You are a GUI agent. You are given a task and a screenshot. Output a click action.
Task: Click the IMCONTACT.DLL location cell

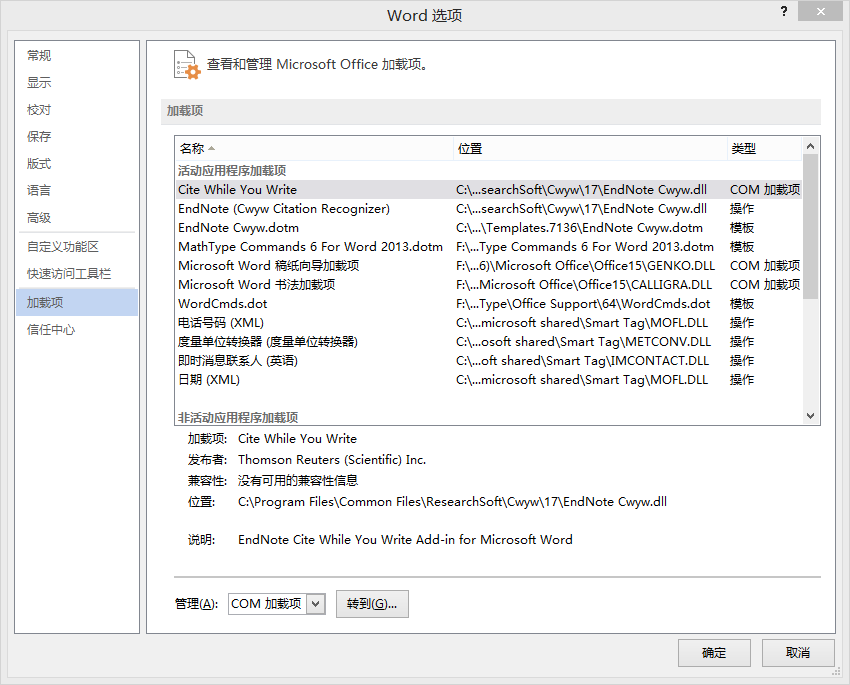(582, 360)
